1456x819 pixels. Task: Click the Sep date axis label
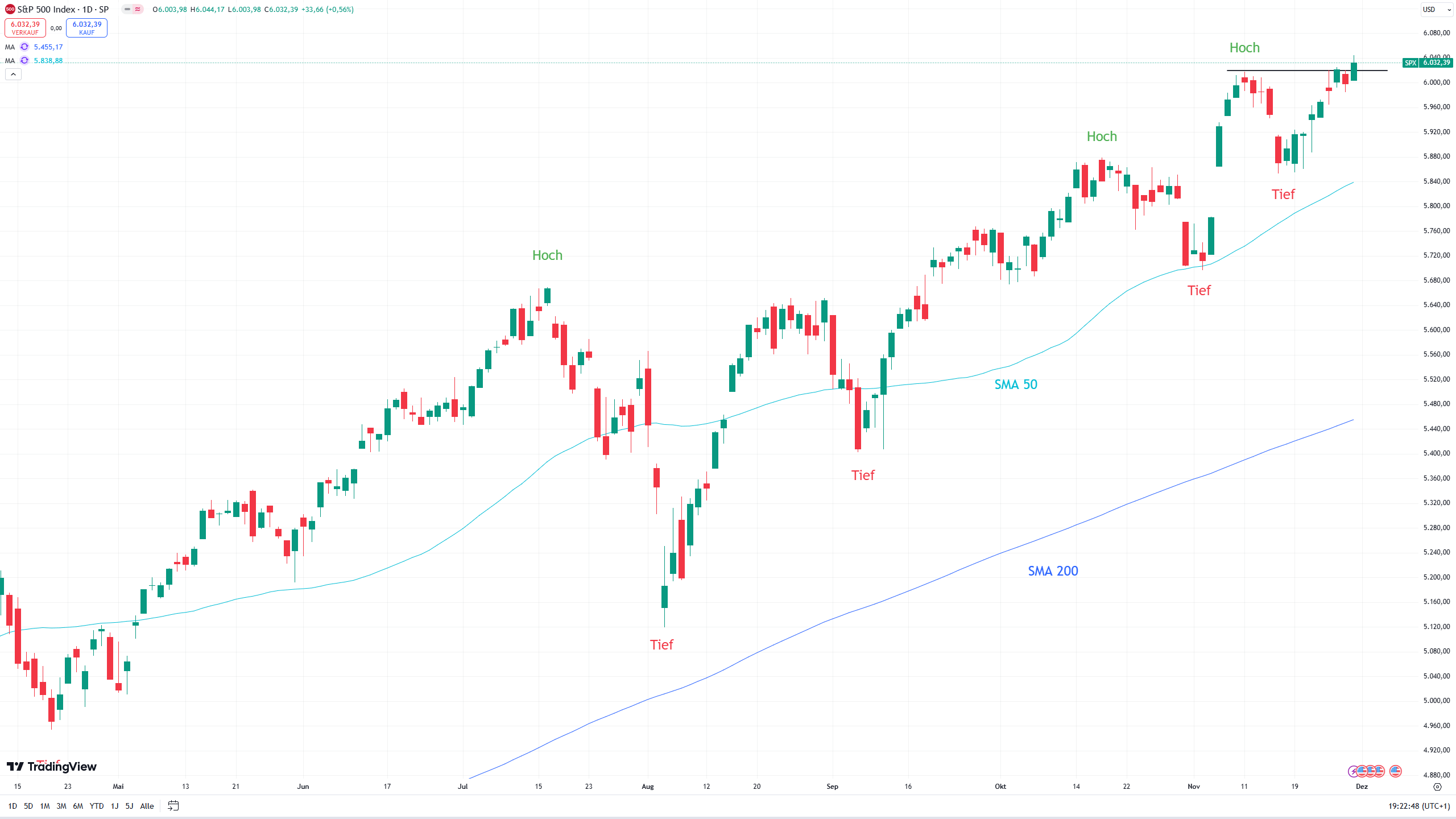point(832,787)
